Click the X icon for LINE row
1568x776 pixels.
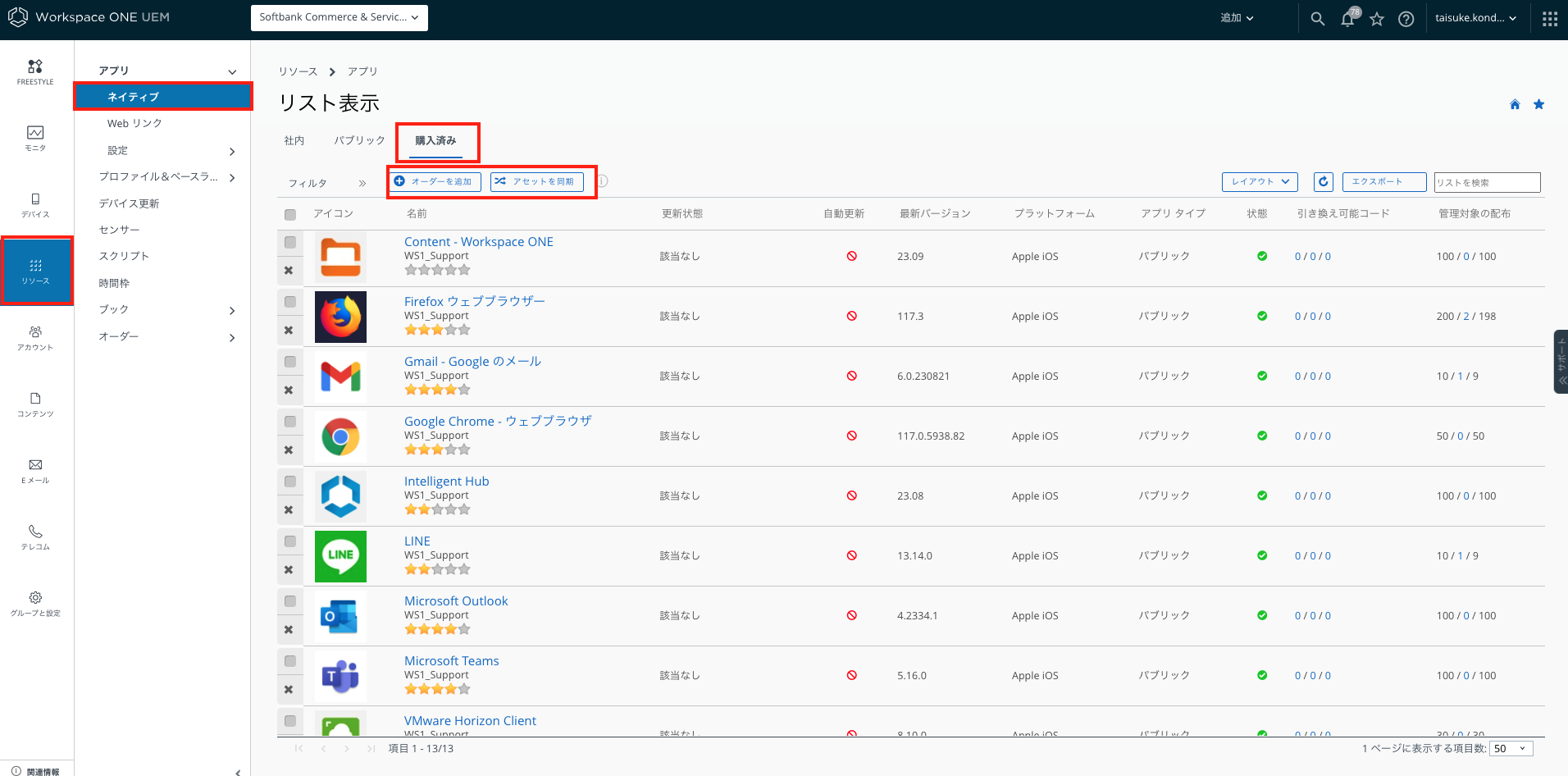click(289, 570)
